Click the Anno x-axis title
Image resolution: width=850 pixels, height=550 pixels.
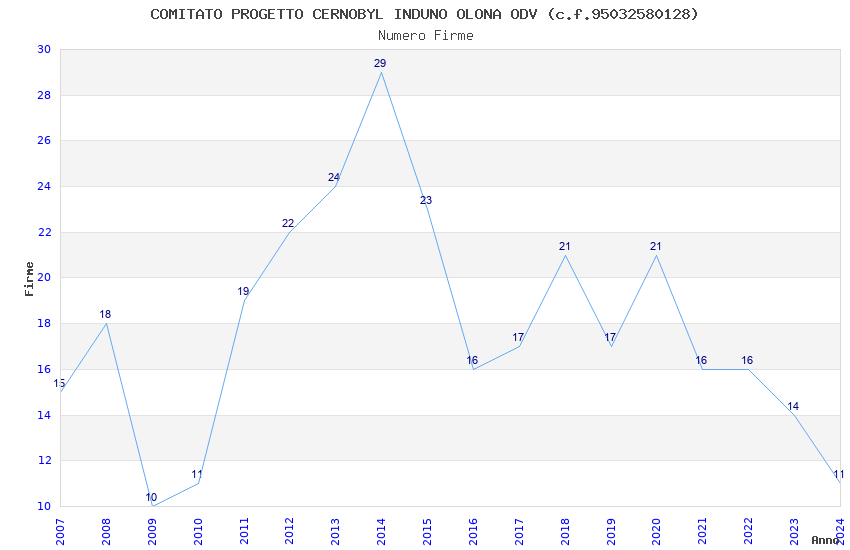[x=825, y=540]
